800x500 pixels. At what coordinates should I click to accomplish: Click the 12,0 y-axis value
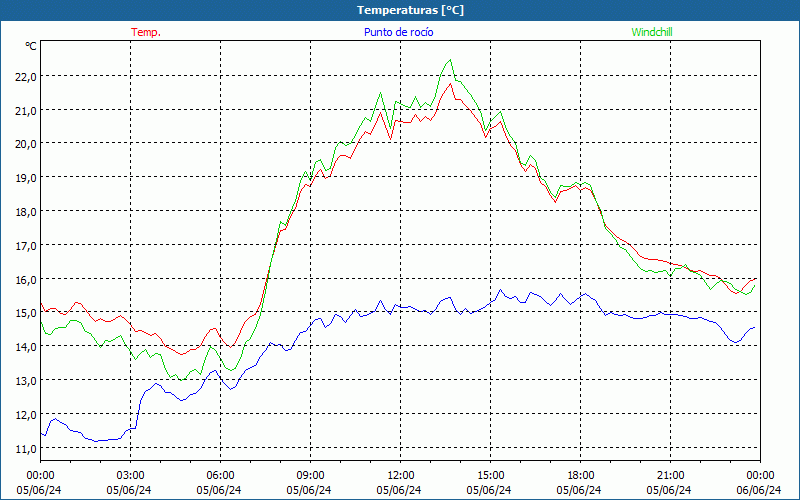[x=26, y=415]
